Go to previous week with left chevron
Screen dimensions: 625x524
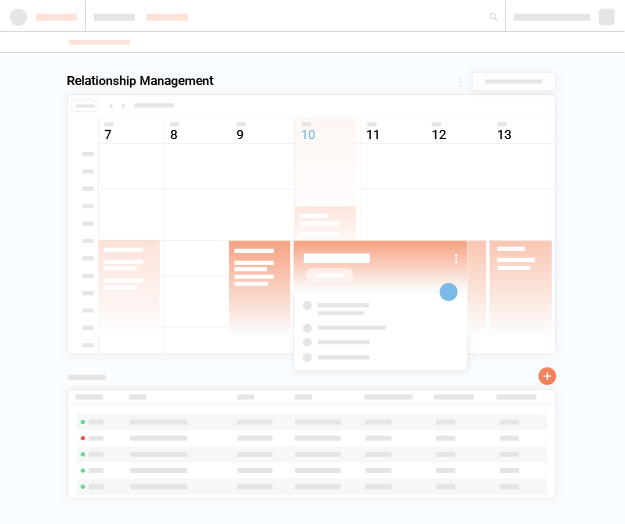point(111,106)
